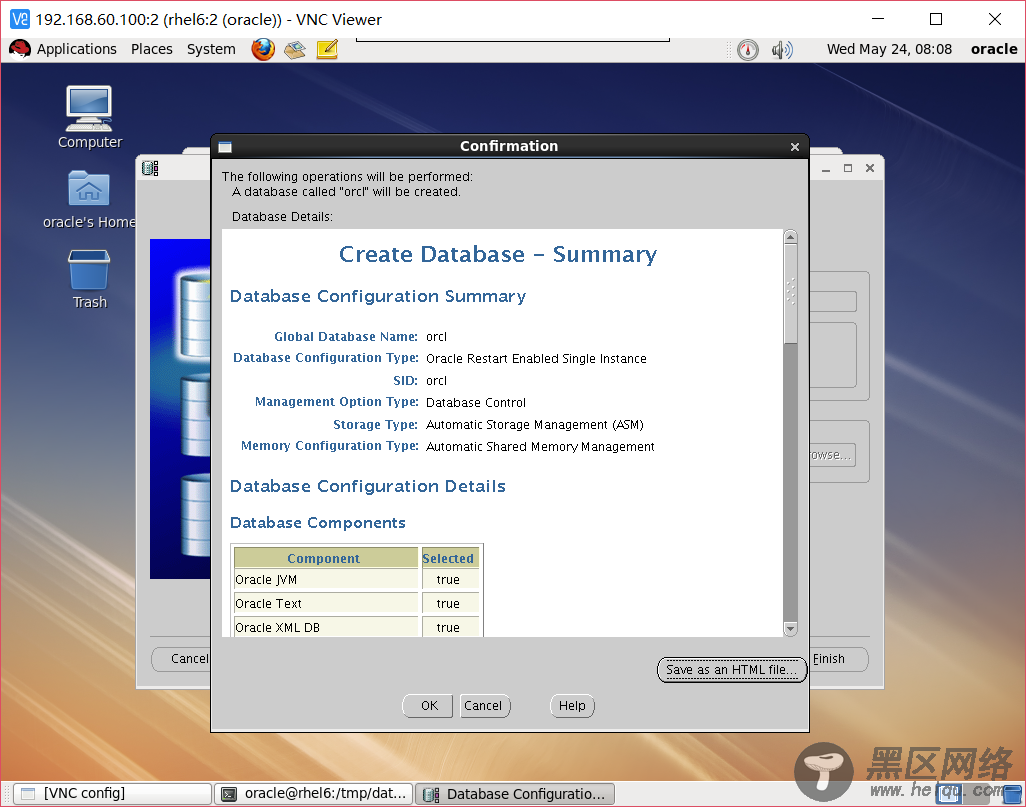
Task: Switch to Database Configuration taskbar window
Action: click(515, 793)
